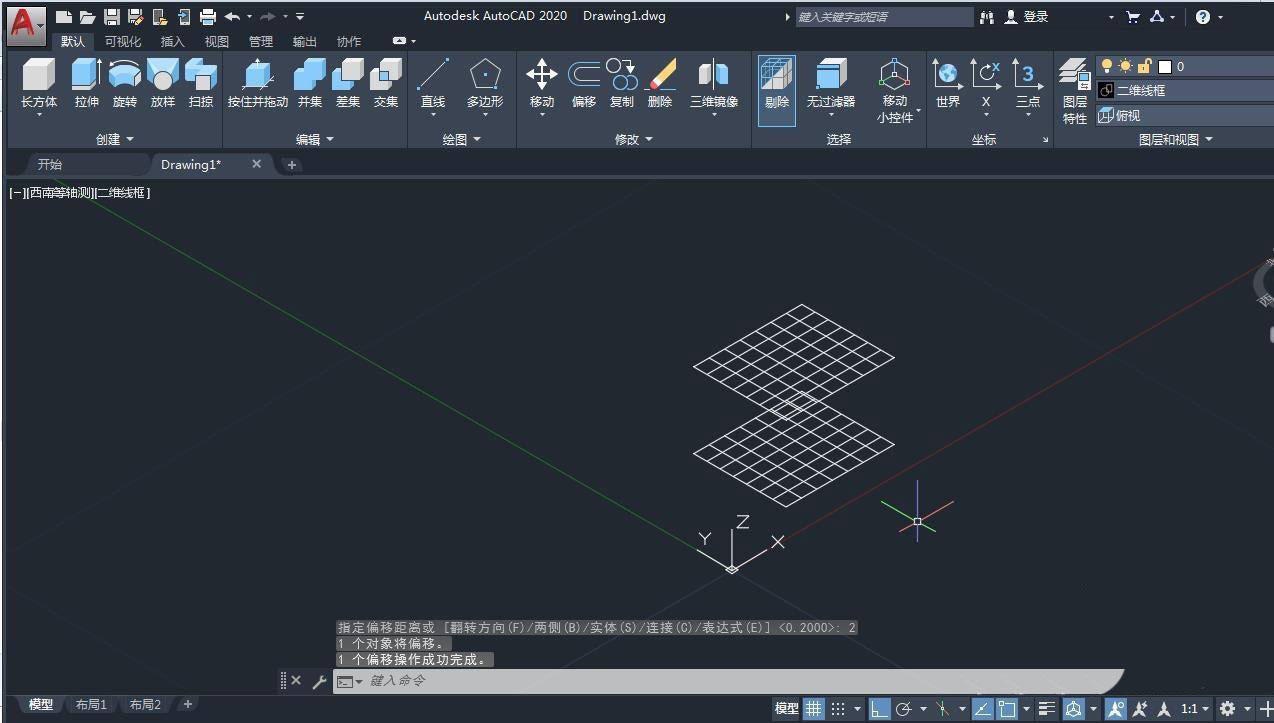Open the 俯视 view dropdown
The image size is (1274, 723).
(x=1185, y=115)
